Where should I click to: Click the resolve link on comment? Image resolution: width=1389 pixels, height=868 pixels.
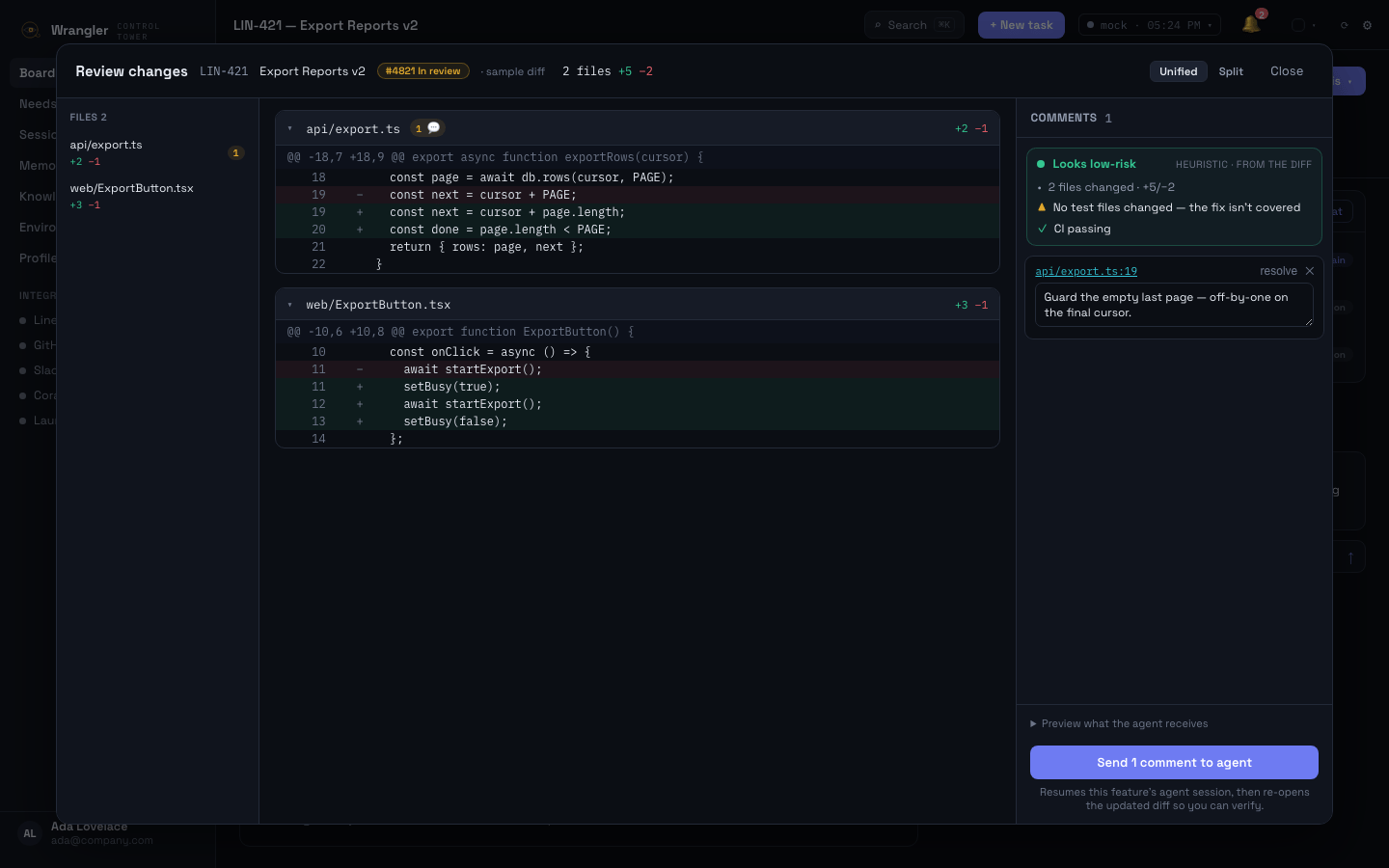[x=1278, y=271]
